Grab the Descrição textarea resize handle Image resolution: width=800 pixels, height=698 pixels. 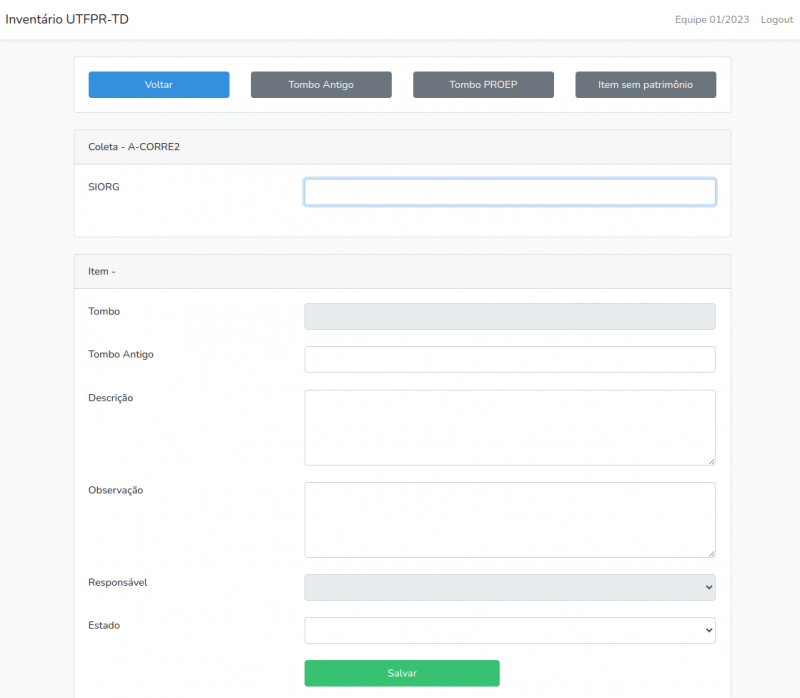pyautogui.click(x=711, y=461)
